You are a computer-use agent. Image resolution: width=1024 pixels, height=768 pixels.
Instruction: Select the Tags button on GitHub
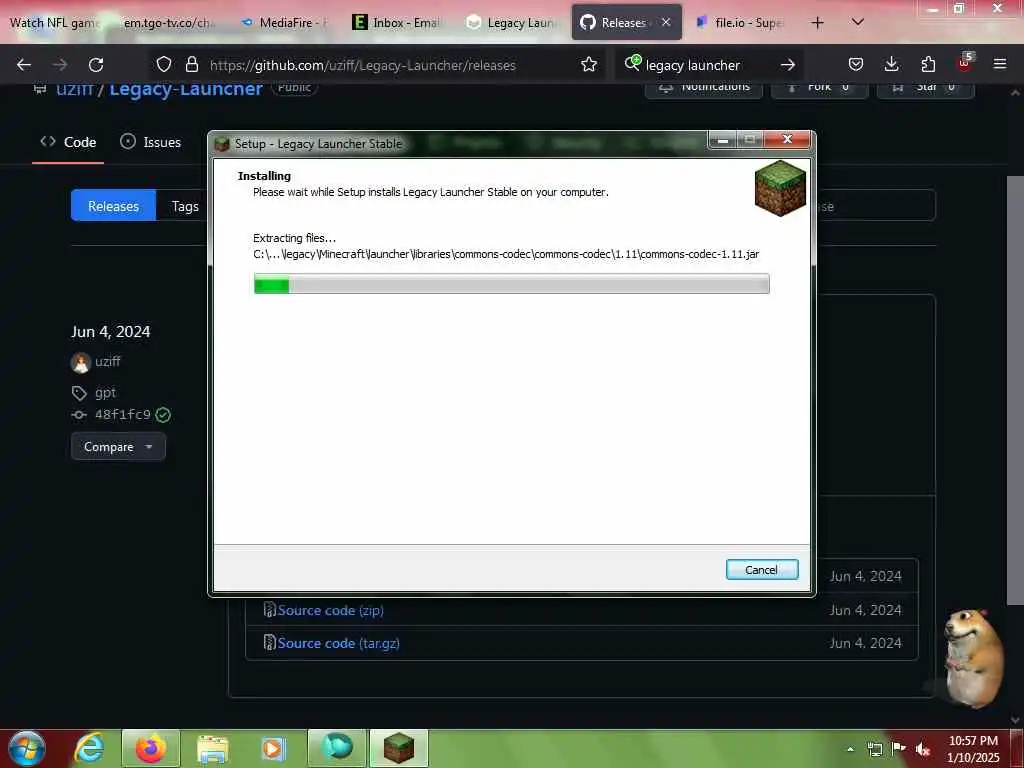(x=183, y=206)
